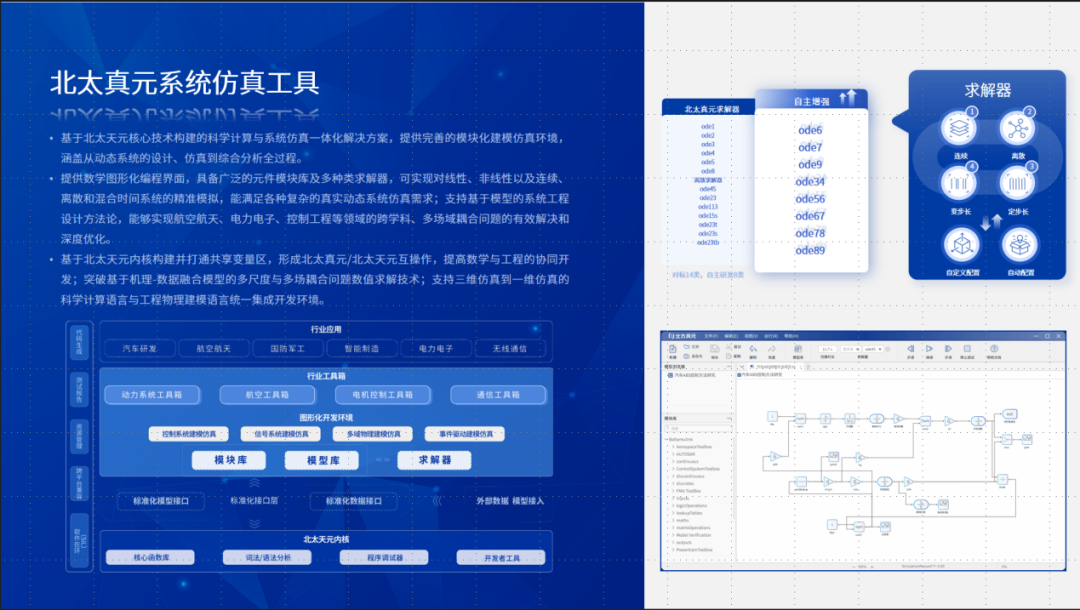Click the stop debugging square icon
The height and width of the screenshot is (610, 1080).
(967, 348)
